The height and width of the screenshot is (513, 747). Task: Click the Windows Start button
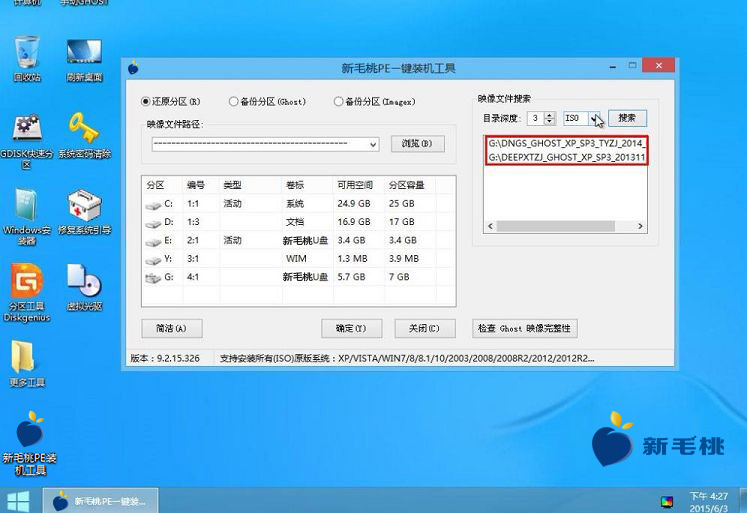19,502
